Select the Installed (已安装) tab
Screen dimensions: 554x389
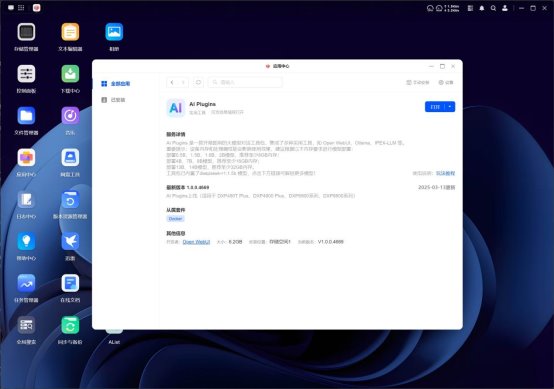click(113, 100)
